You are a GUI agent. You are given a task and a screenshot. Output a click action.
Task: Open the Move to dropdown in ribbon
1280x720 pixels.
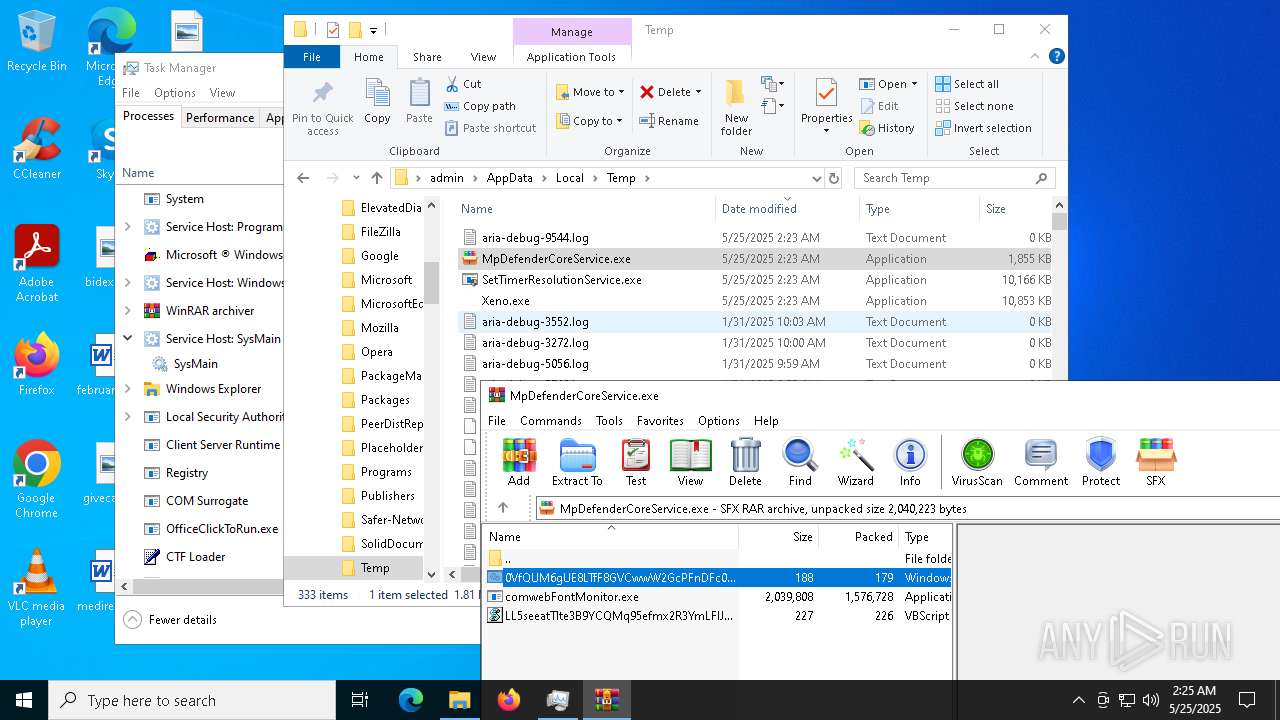(x=590, y=92)
